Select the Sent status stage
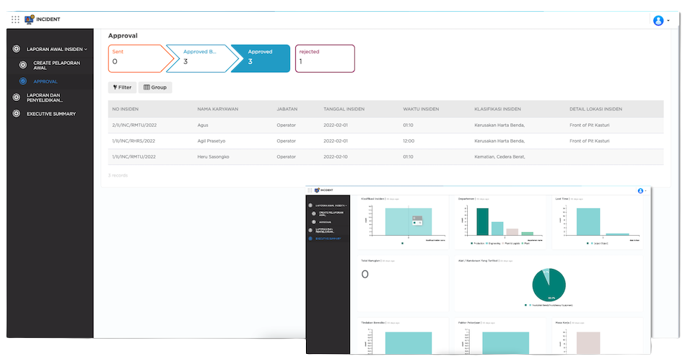 coord(138,58)
